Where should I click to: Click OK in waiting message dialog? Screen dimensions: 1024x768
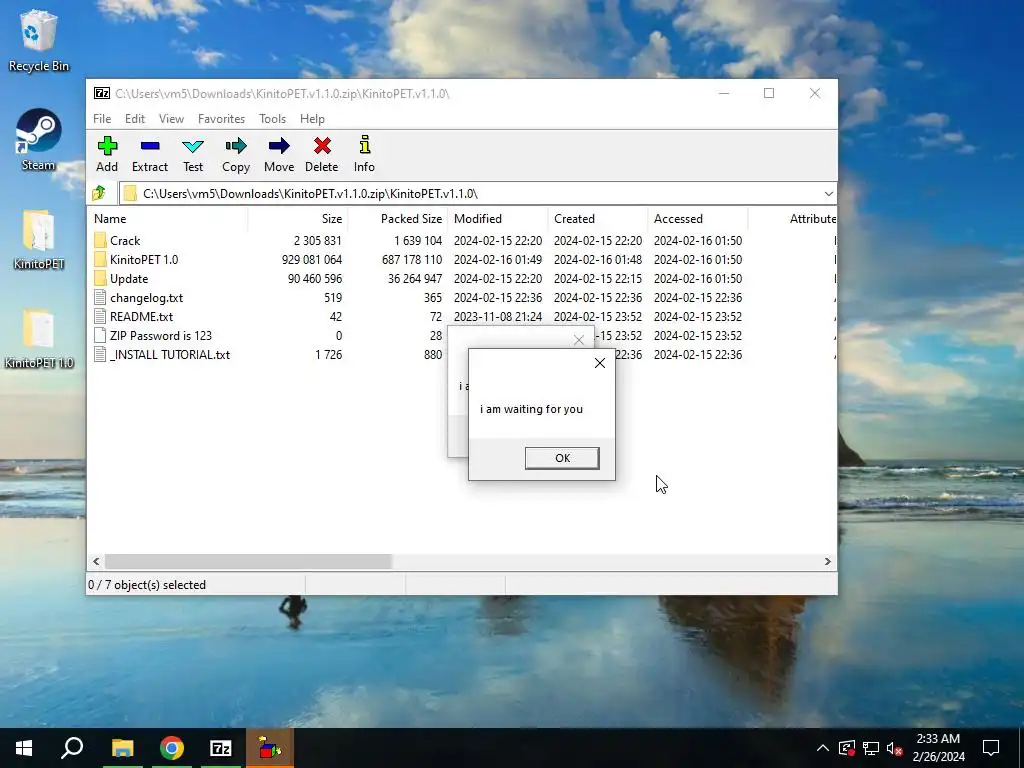tap(562, 458)
